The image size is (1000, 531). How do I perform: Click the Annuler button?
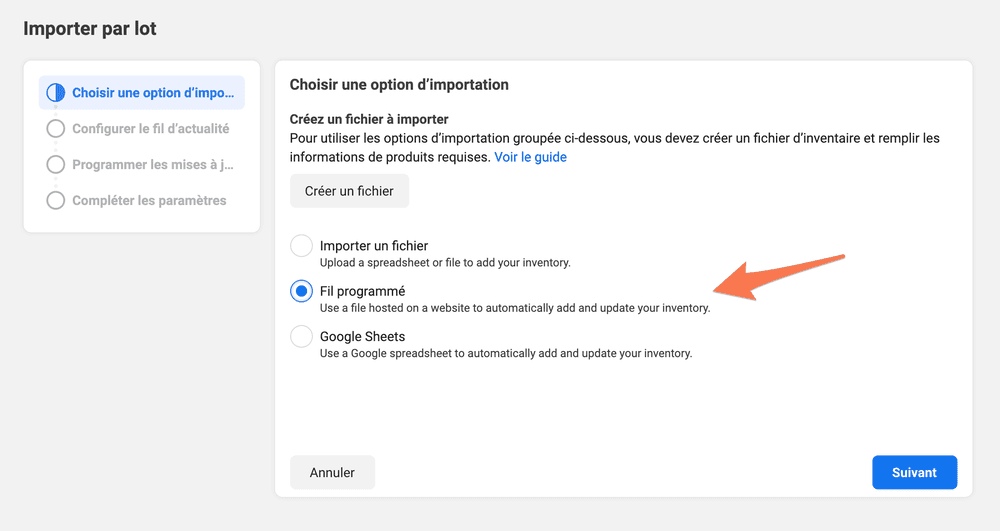coord(332,472)
